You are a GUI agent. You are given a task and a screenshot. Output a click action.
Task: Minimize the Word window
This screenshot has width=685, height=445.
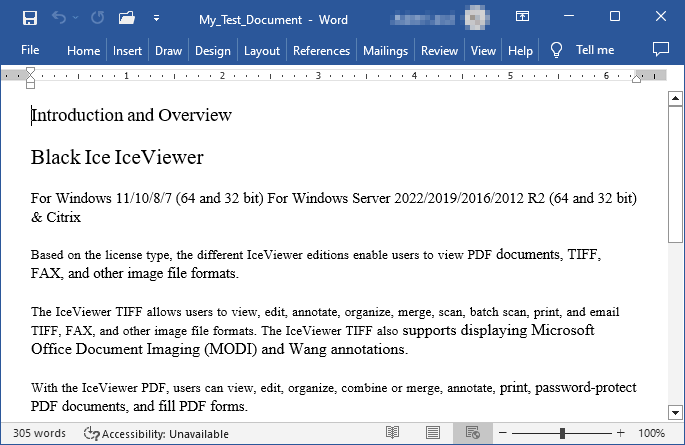pos(569,16)
